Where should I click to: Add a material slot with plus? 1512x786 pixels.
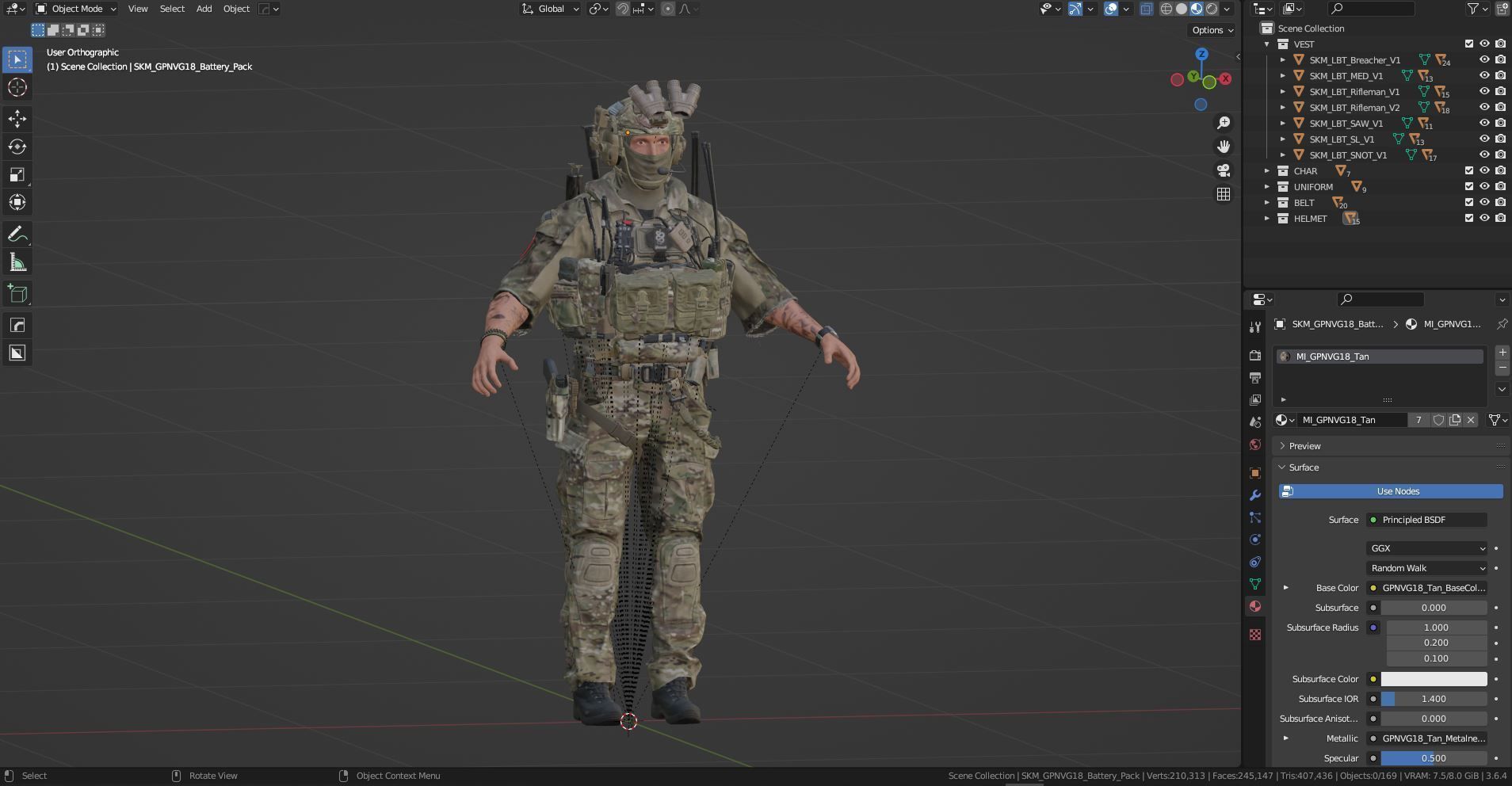[1502, 352]
